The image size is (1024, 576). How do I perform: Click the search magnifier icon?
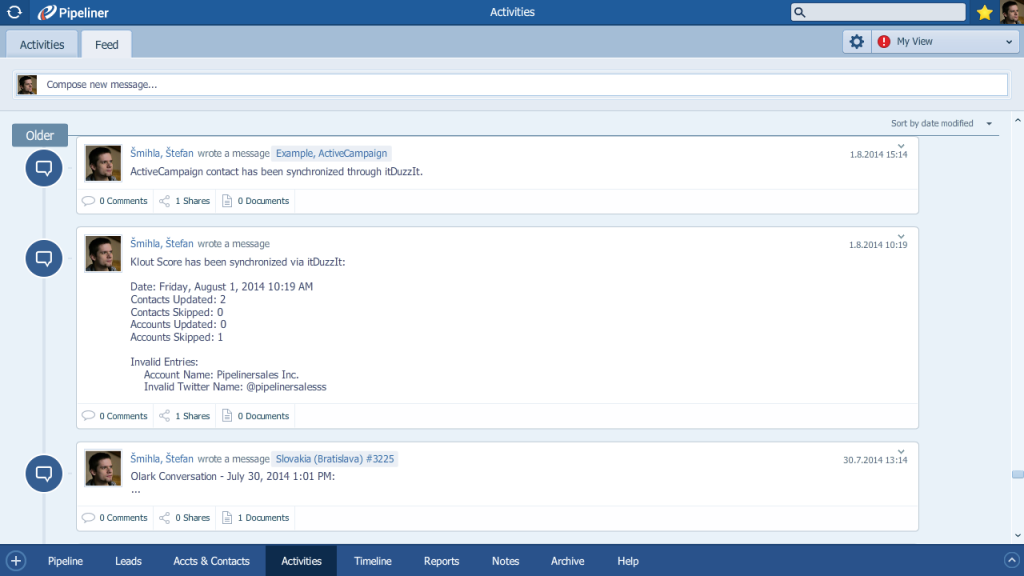[x=800, y=12]
